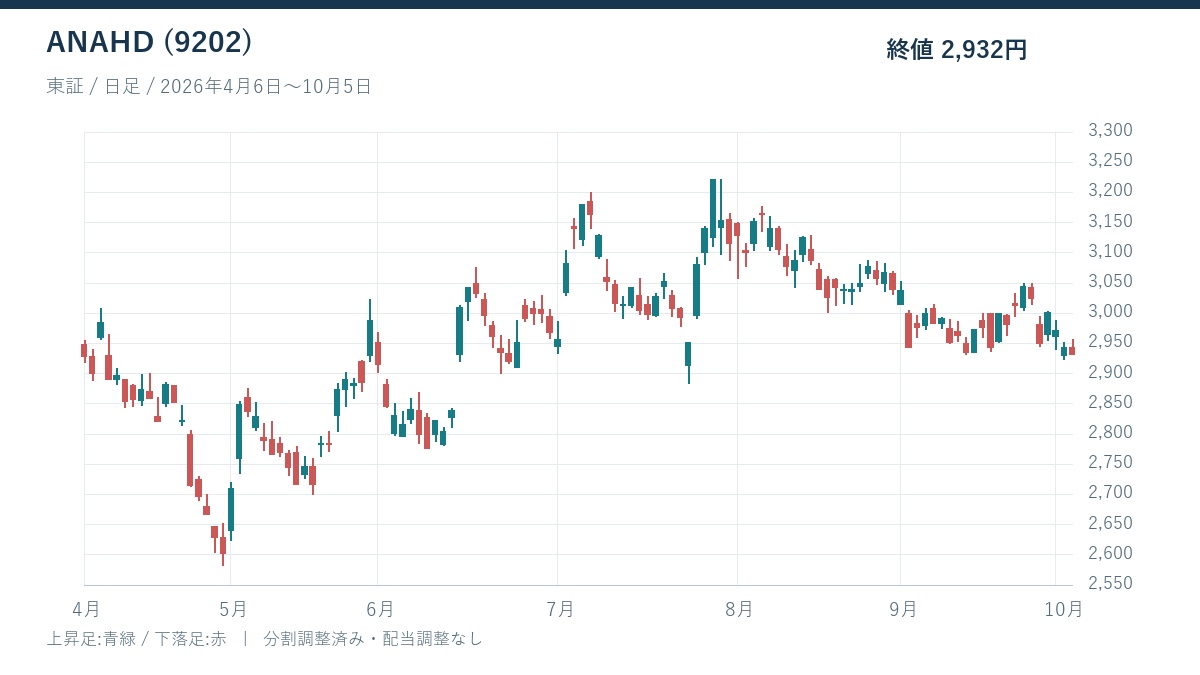Screen dimensions: 1200x675
Task: Click the 2,800 price axis label
Action: click(x=1110, y=433)
